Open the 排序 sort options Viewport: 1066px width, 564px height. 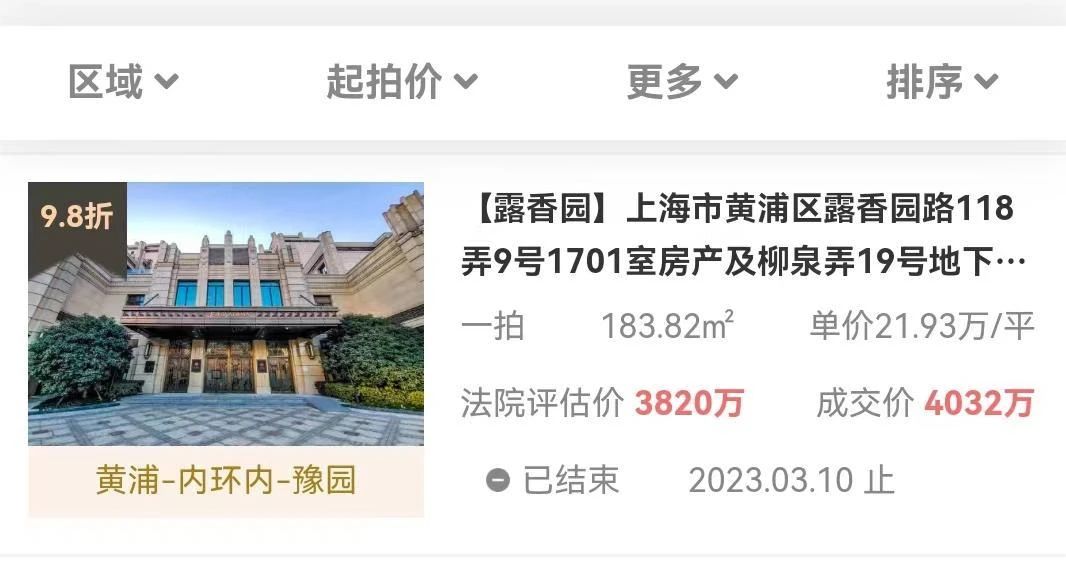pyautogui.click(x=942, y=82)
